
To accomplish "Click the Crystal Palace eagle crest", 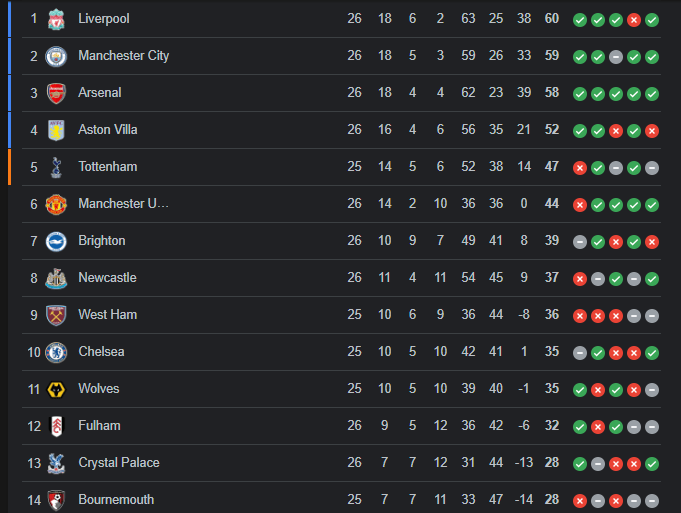I will coord(56,463).
